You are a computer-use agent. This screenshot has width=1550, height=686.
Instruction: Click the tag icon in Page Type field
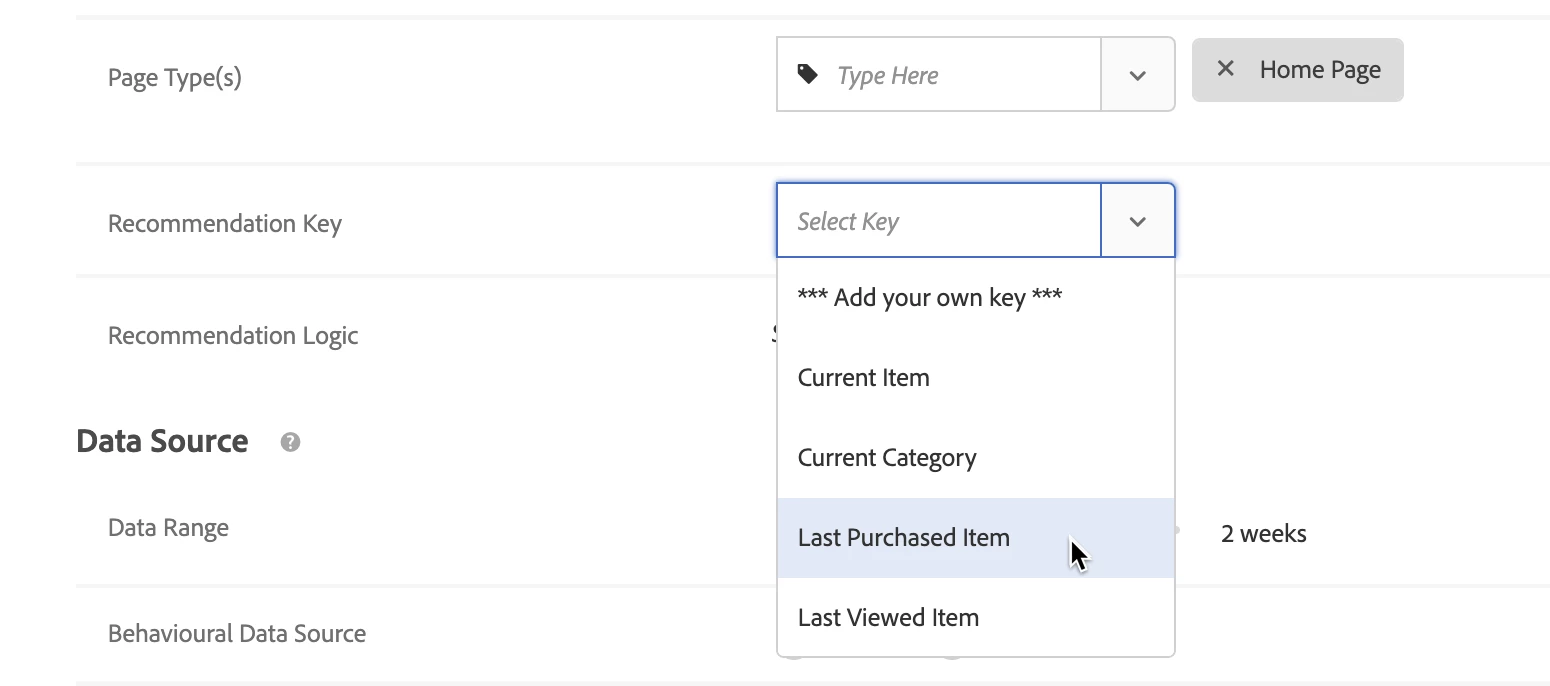pyautogui.click(x=807, y=74)
